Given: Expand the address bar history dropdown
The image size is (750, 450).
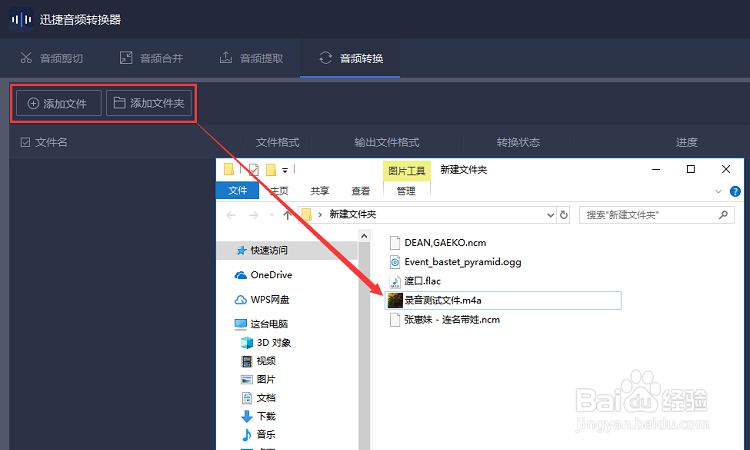Looking at the screenshot, I should (551, 215).
